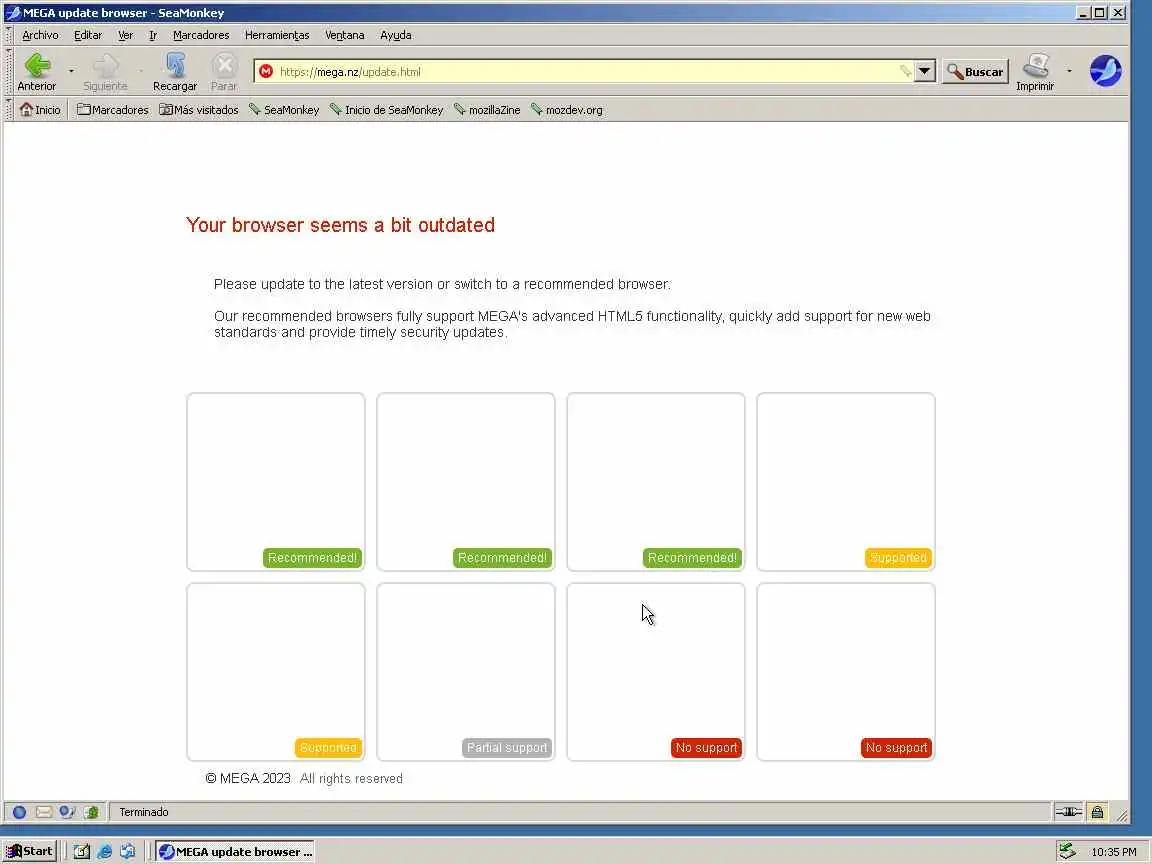Collapse the bookmarks toolbar grippy handle
Viewport: 1152px width, 864px height.
(x=9, y=109)
